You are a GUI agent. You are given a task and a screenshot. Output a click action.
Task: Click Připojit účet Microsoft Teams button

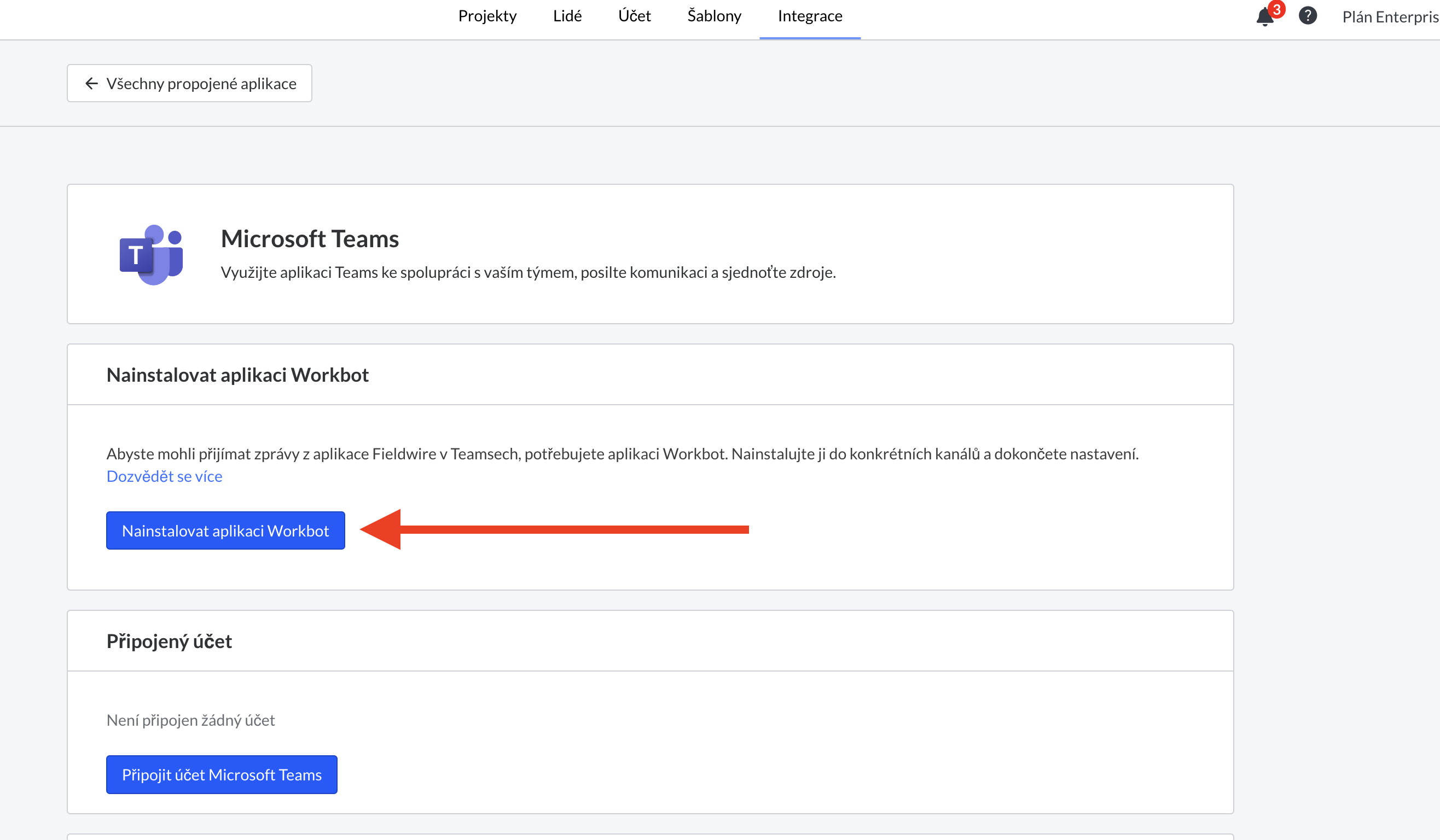222,774
